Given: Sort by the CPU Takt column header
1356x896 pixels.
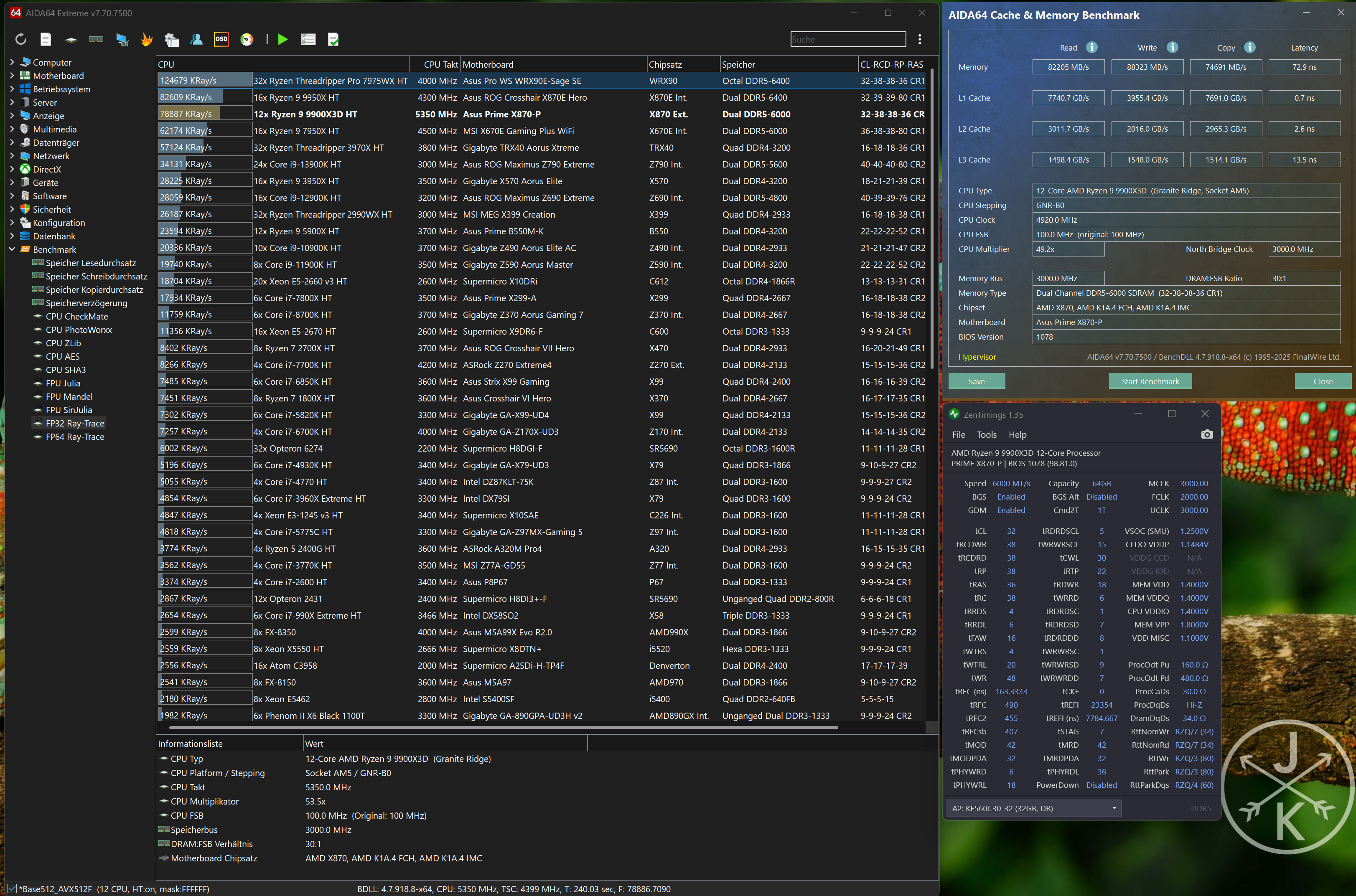Looking at the screenshot, I should [435, 65].
